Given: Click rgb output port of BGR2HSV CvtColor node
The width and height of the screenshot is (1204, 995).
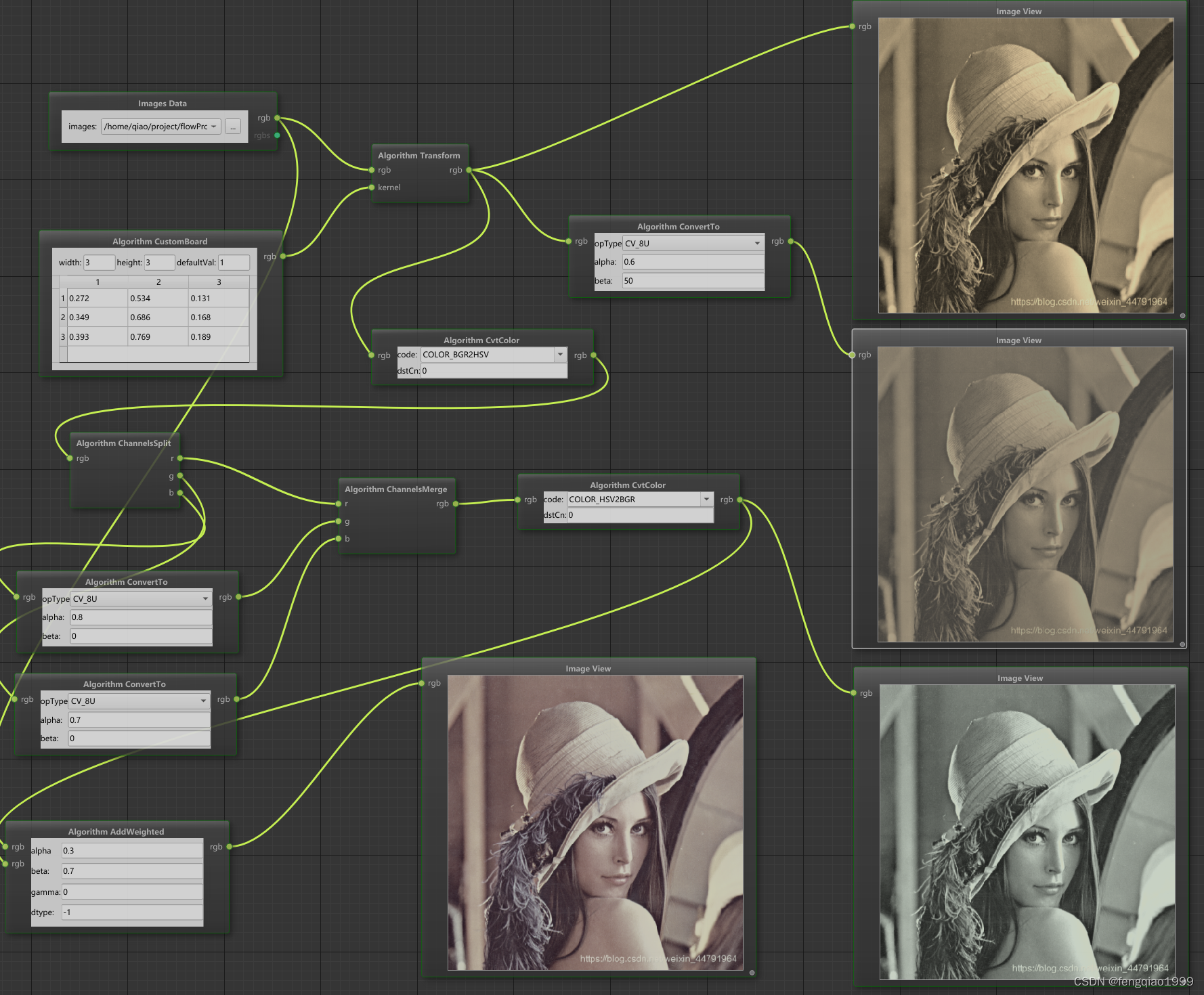Looking at the screenshot, I should pyautogui.click(x=594, y=355).
